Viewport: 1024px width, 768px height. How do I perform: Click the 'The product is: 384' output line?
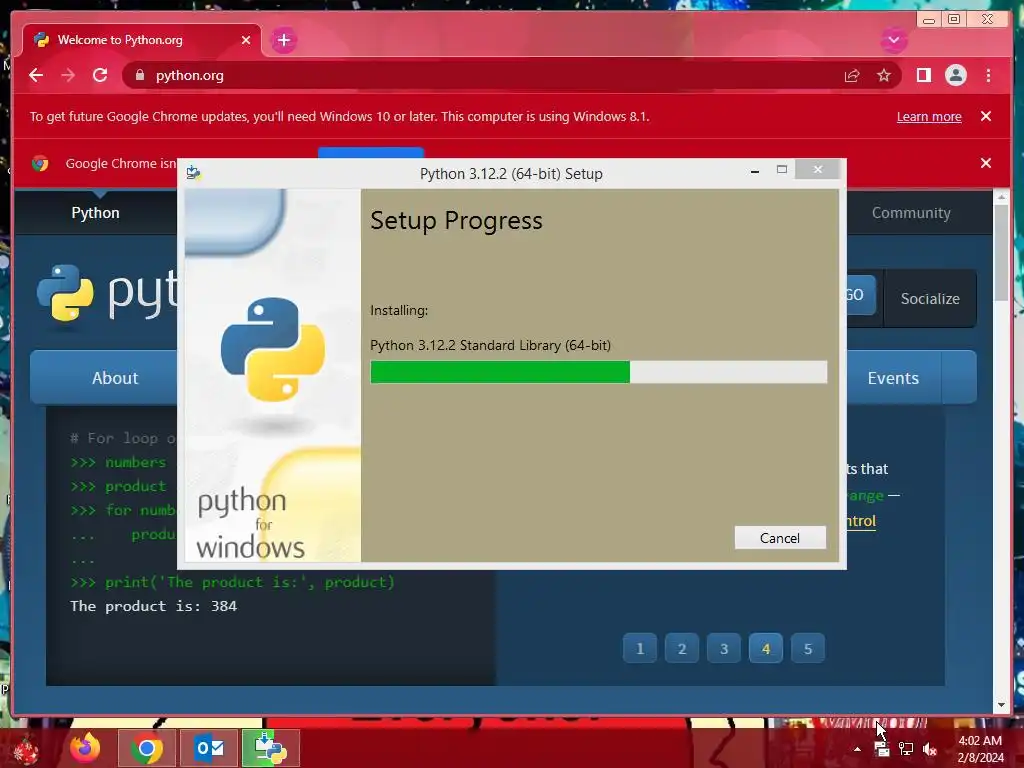153,606
